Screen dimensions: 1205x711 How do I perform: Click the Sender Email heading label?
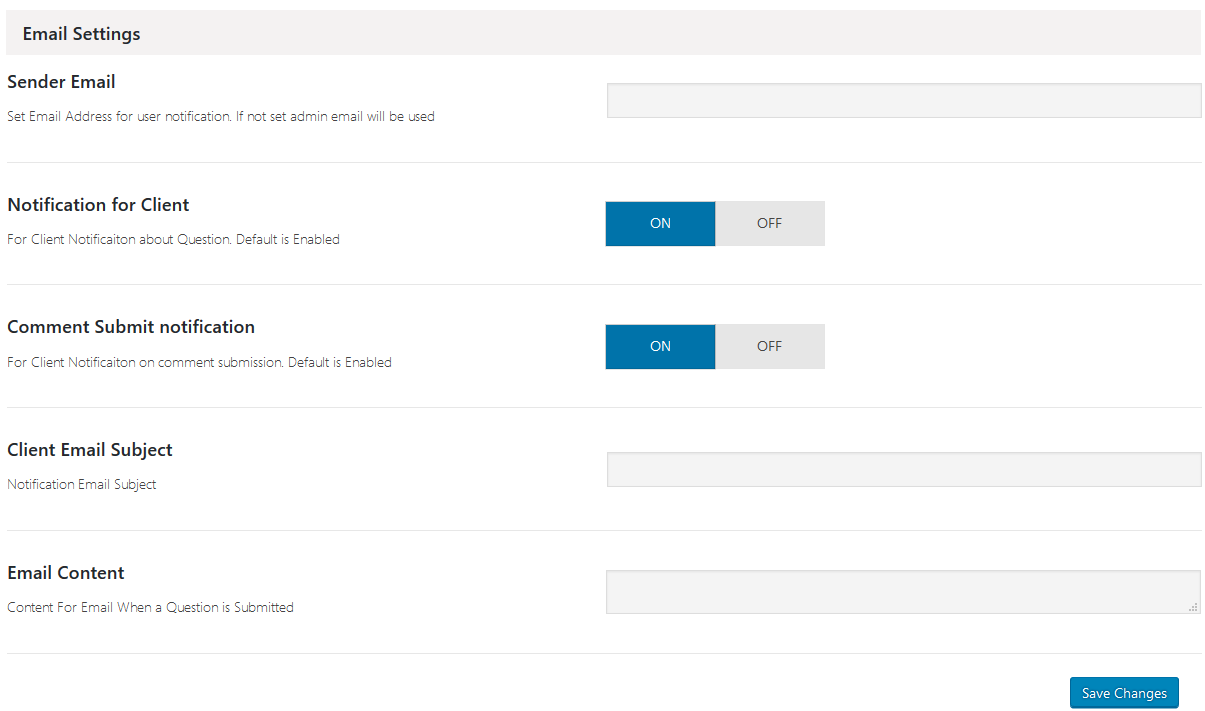[x=61, y=82]
